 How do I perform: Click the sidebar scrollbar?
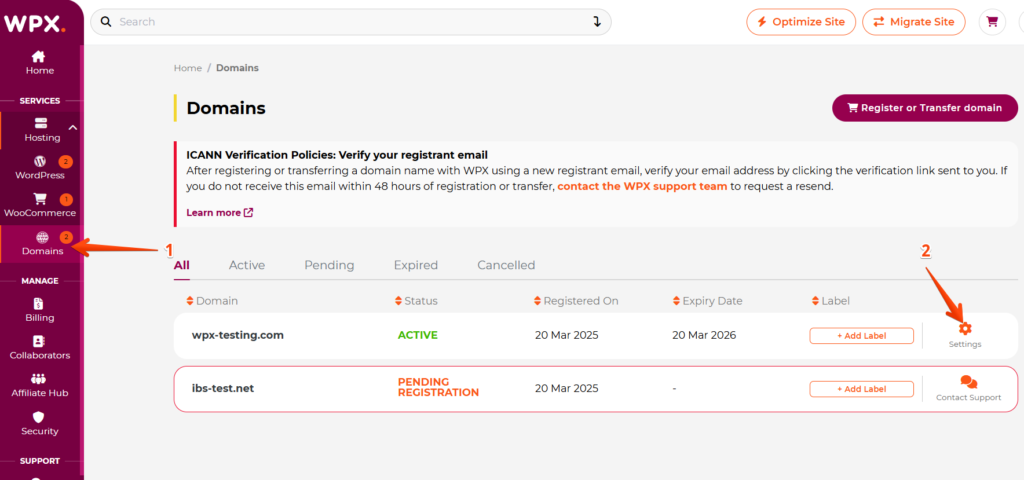[x=81, y=260]
